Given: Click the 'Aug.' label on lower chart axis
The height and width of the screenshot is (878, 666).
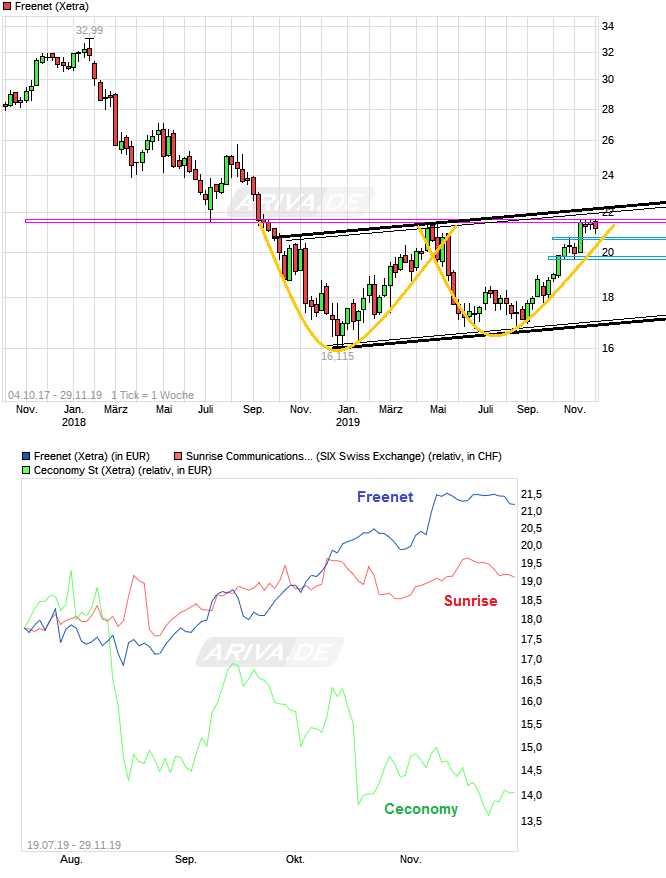Looking at the screenshot, I should coord(71,860).
